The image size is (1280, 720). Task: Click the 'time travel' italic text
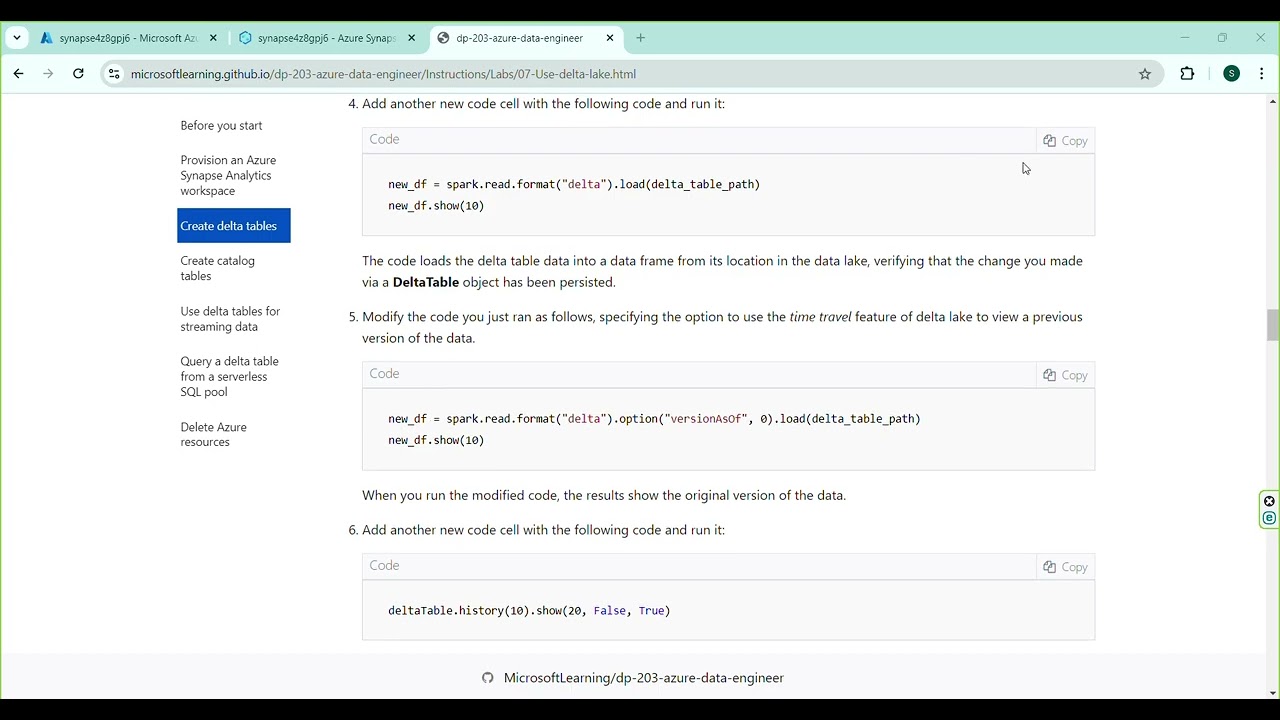820,317
